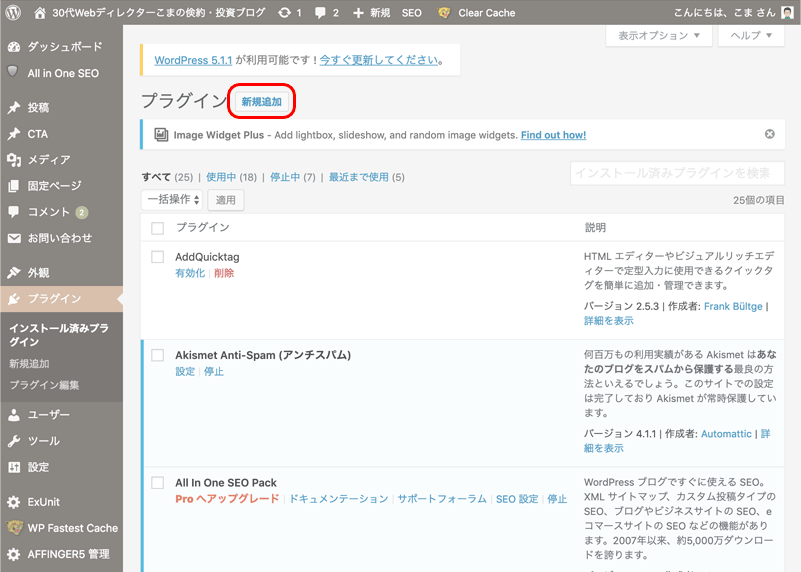Screen dimensions: 801x572
Task: Check the AddQuicktag plugin checkbox
Action: (158, 257)
